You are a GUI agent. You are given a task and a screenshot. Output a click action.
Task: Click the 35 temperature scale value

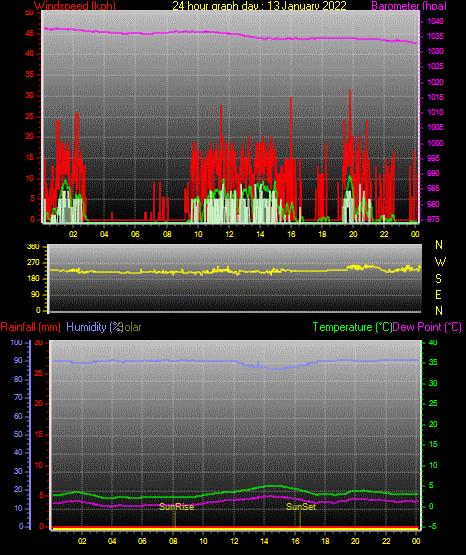point(433,362)
